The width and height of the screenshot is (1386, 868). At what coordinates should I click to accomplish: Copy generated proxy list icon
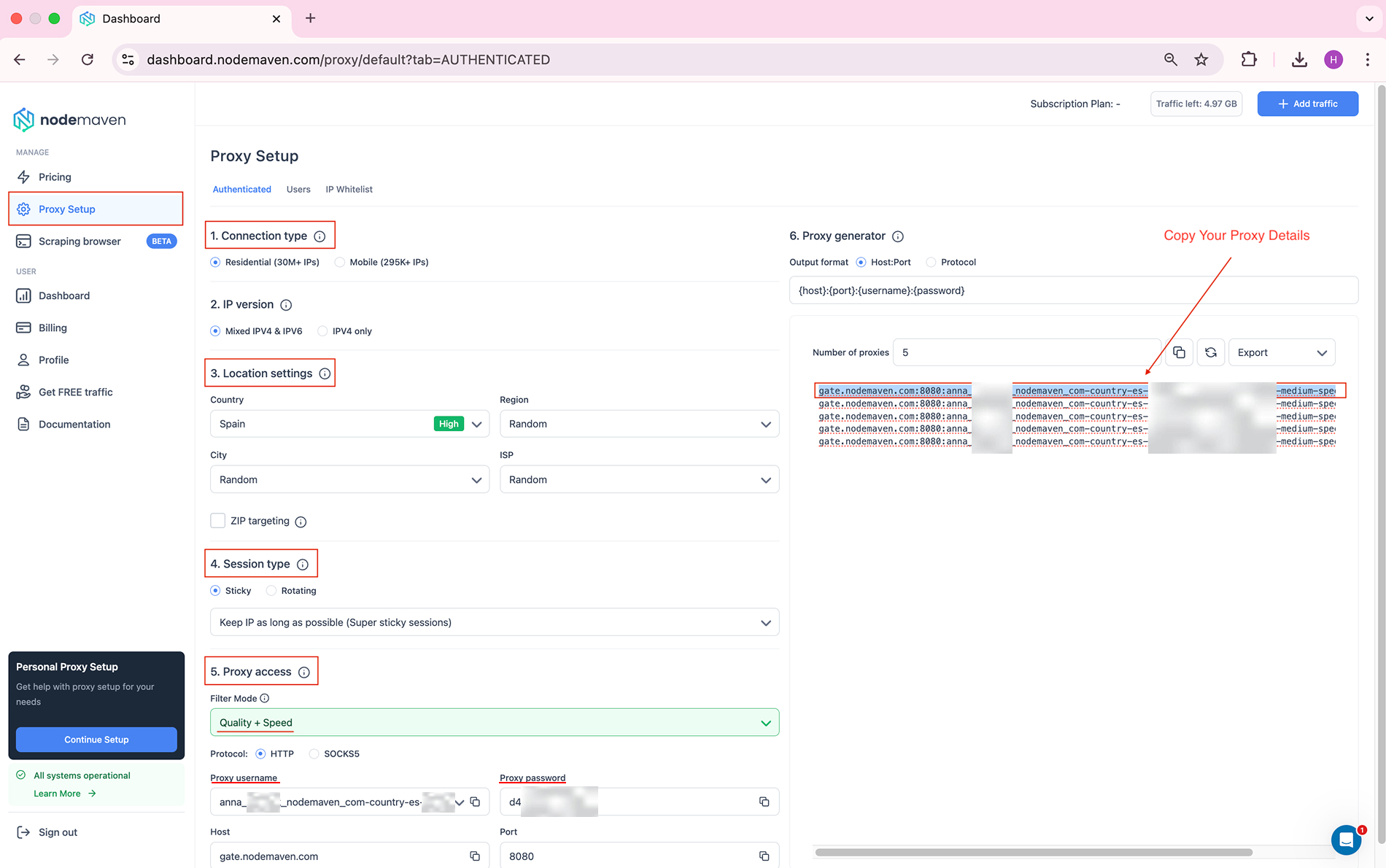pyautogui.click(x=1179, y=352)
